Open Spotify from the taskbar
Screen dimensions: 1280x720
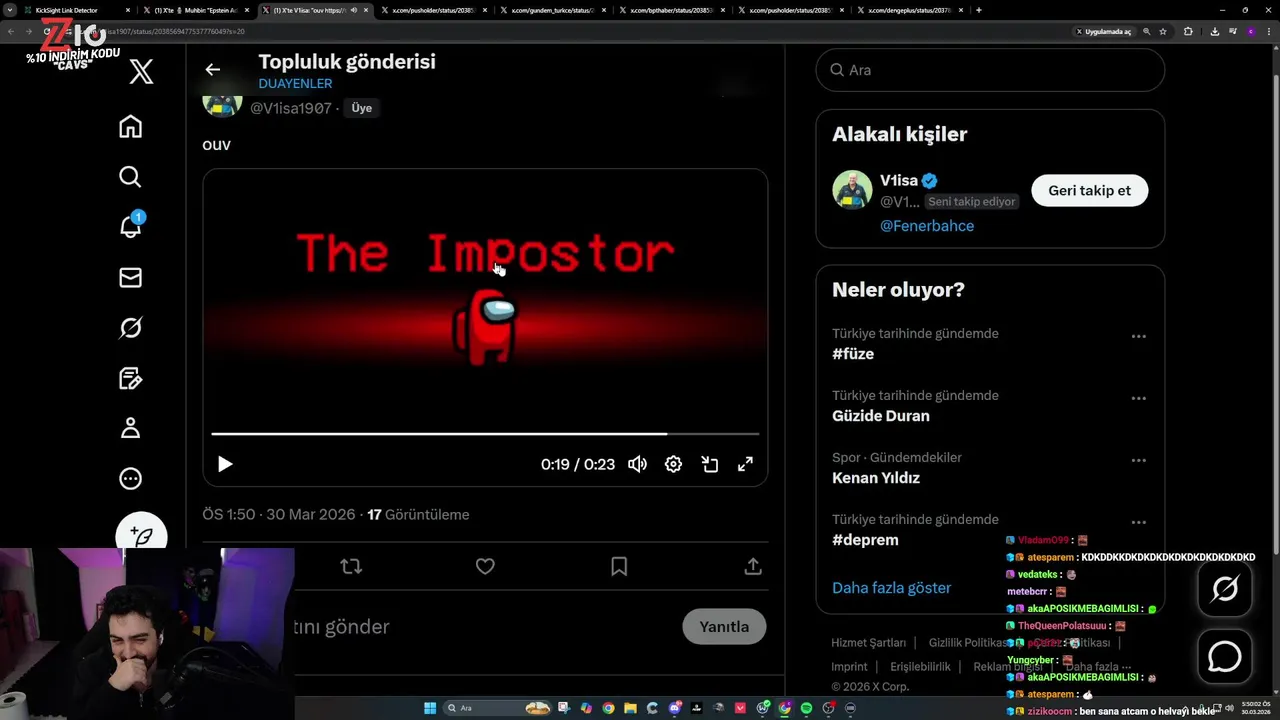[x=806, y=708]
